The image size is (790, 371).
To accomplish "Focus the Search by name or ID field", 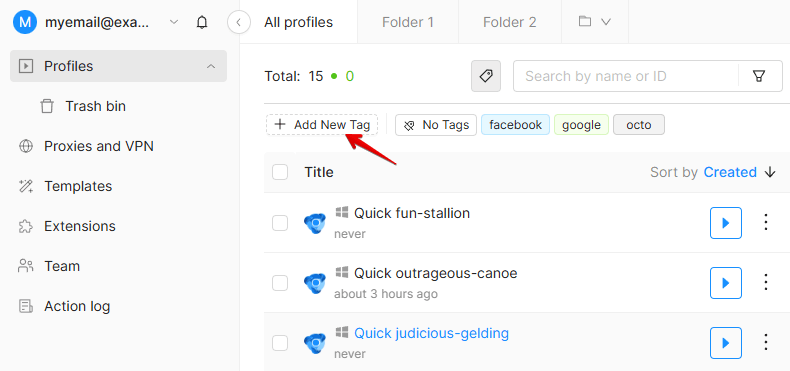I will (x=626, y=76).
